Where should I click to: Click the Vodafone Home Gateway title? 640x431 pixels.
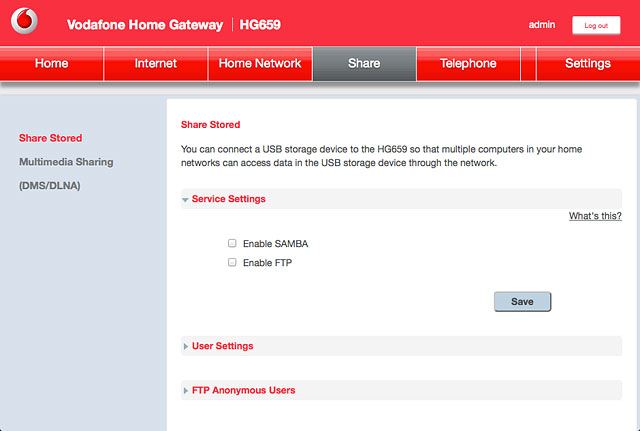click(x=145, y=25)
